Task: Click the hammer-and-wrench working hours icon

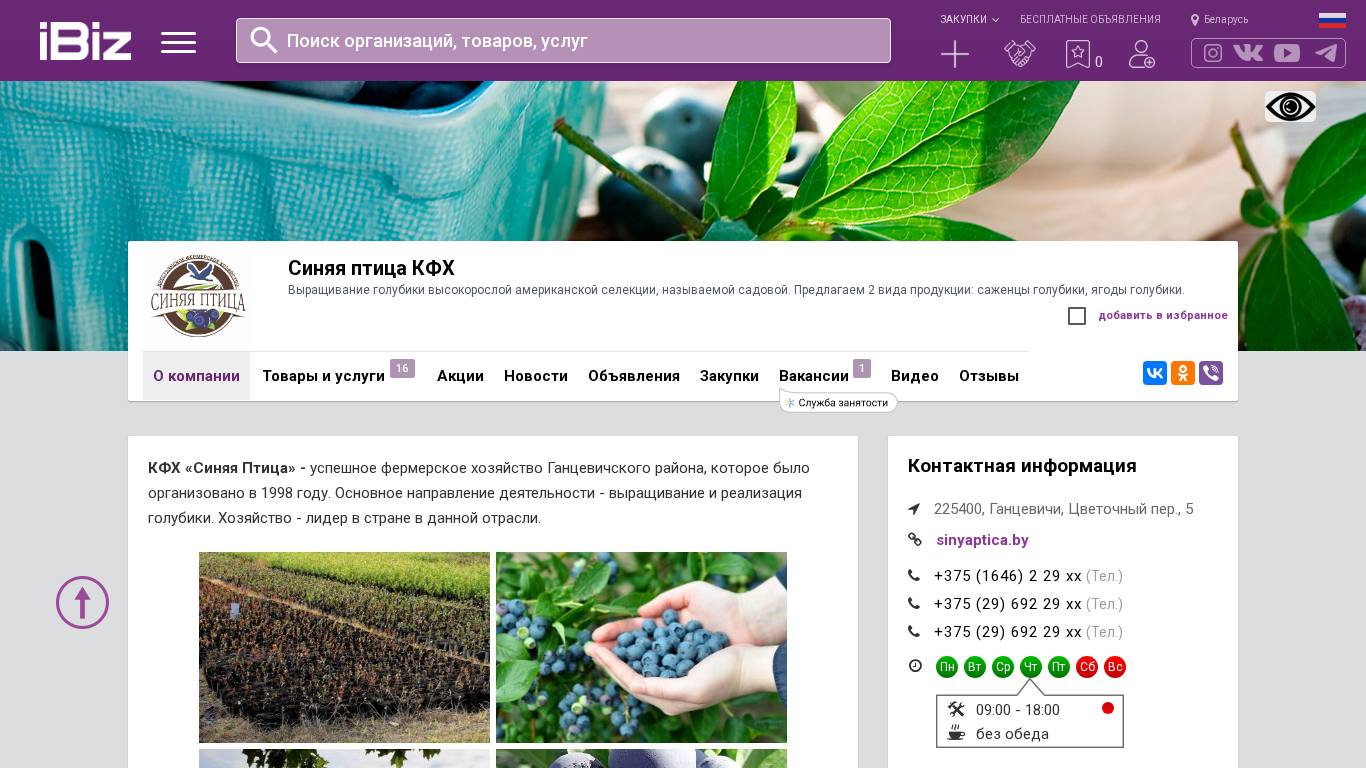Action: (956, 709)
